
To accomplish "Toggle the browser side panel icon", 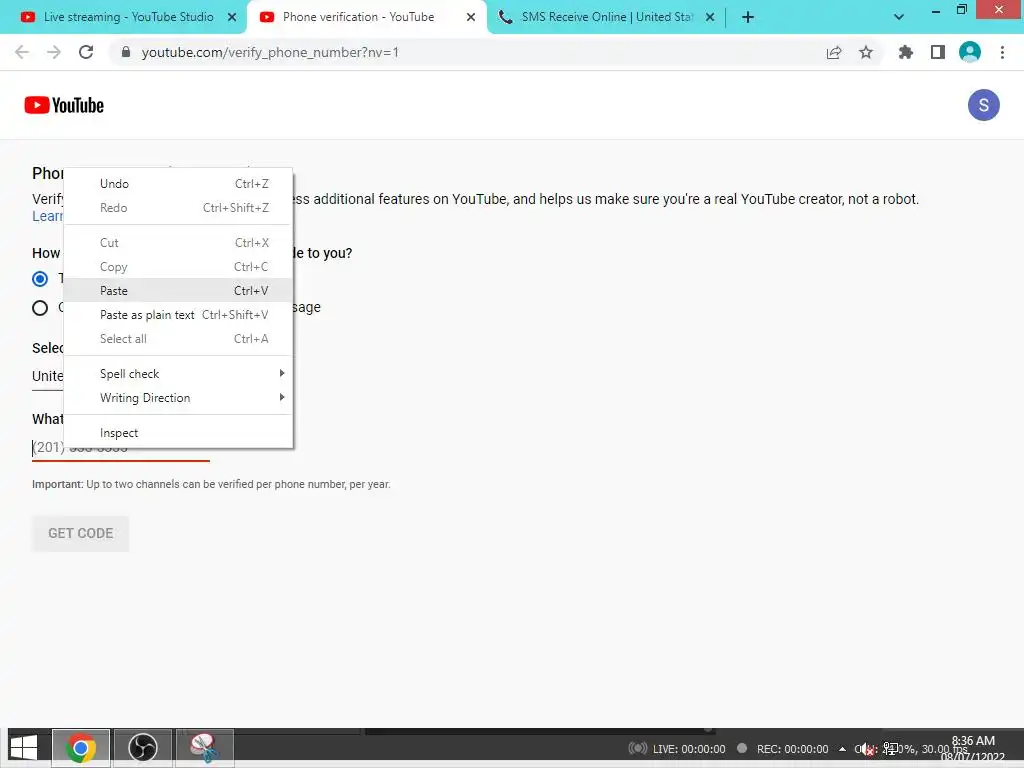I will click(x=937, y=52).
